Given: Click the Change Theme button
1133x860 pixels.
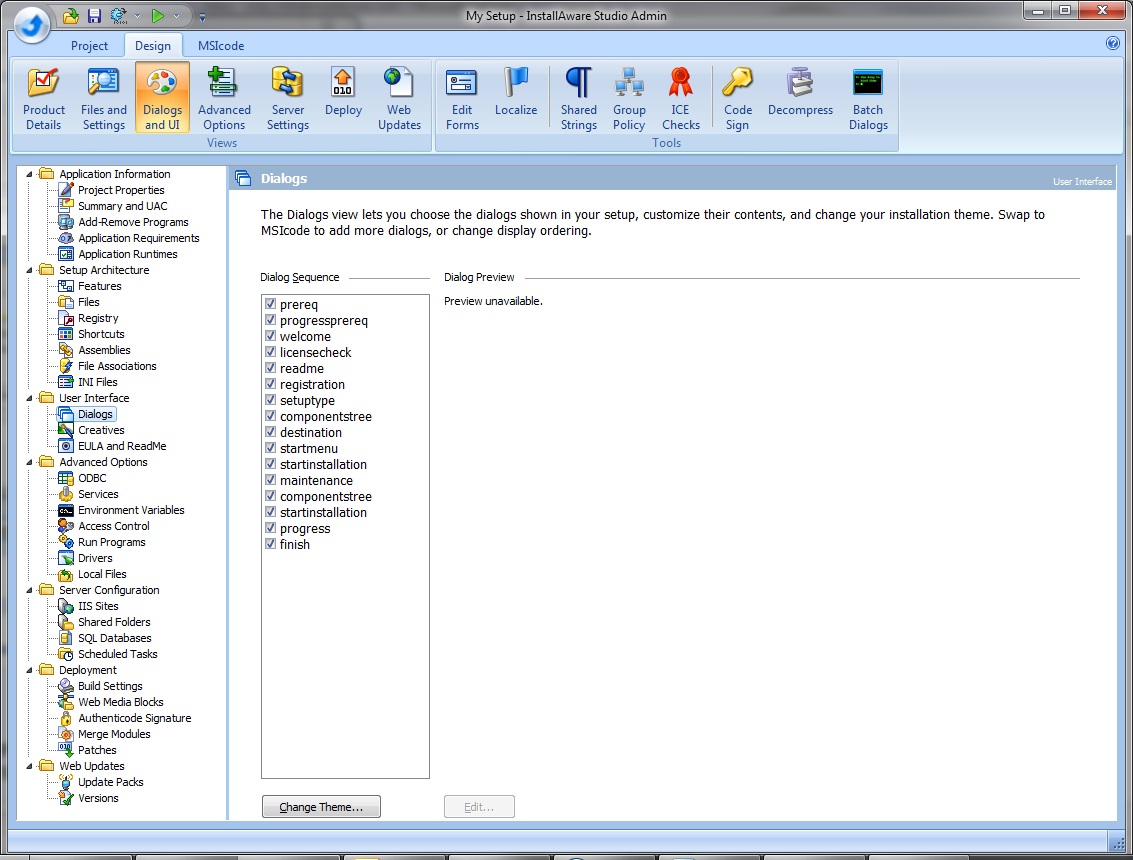Looking at the screenshot, I should pyautogui.click(x=321, y=807).
